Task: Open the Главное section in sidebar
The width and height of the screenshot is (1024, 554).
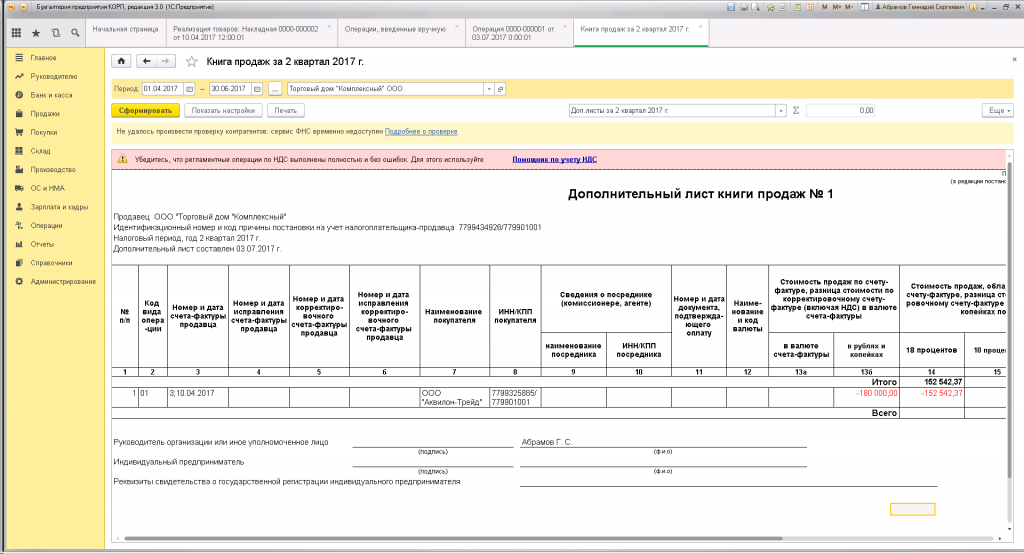Action: [x=43, y=57]
